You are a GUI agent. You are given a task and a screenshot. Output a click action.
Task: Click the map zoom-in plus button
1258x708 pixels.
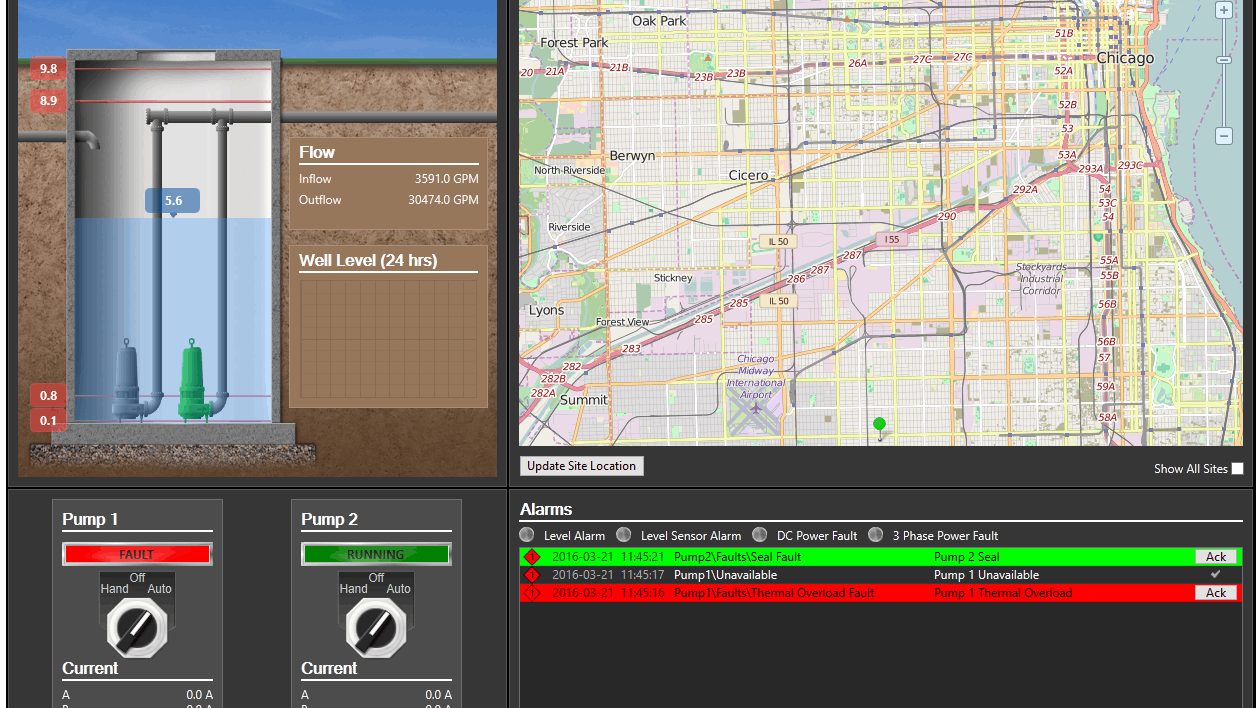[x=1224, y=10]
